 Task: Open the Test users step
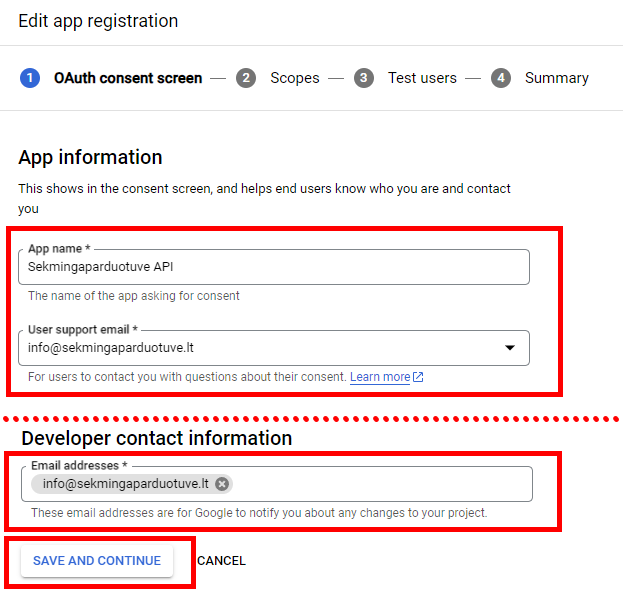click(x=422, y=78)
